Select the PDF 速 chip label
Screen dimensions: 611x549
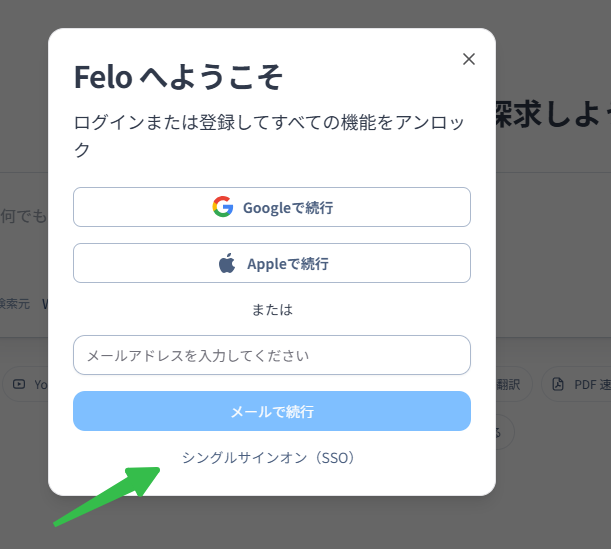(x=592, y=385)
